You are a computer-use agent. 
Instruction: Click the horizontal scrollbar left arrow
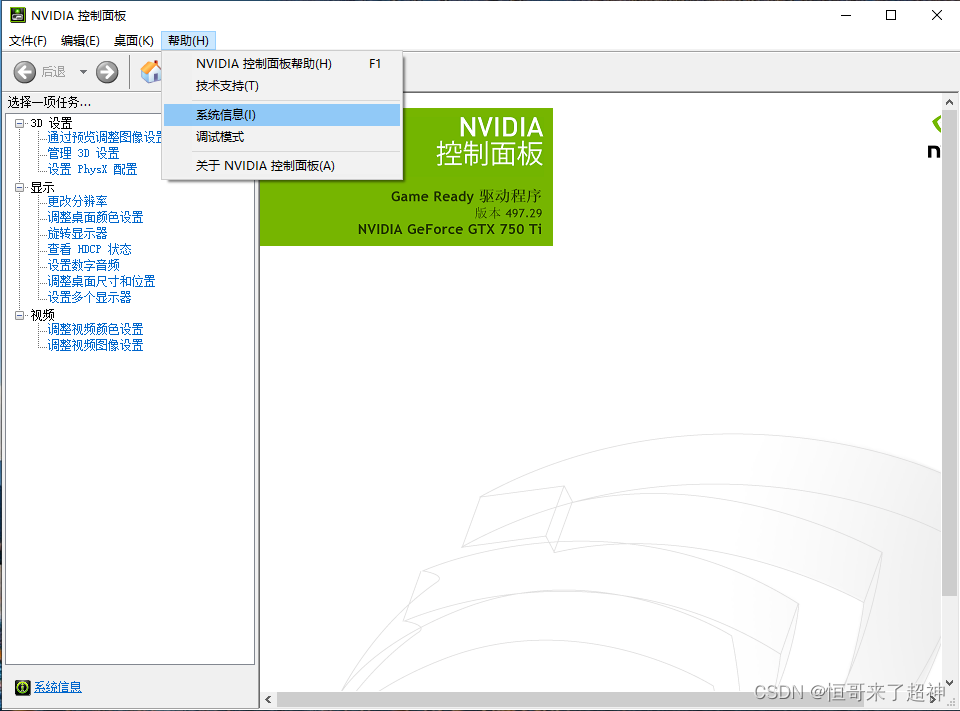pos(268,699)
